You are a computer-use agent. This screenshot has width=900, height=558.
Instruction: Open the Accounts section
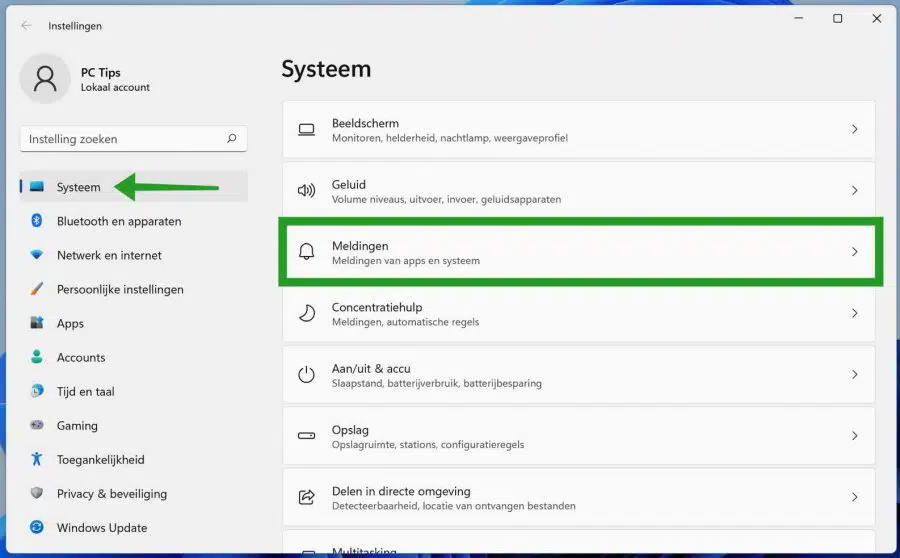click(x=134, y=357)
